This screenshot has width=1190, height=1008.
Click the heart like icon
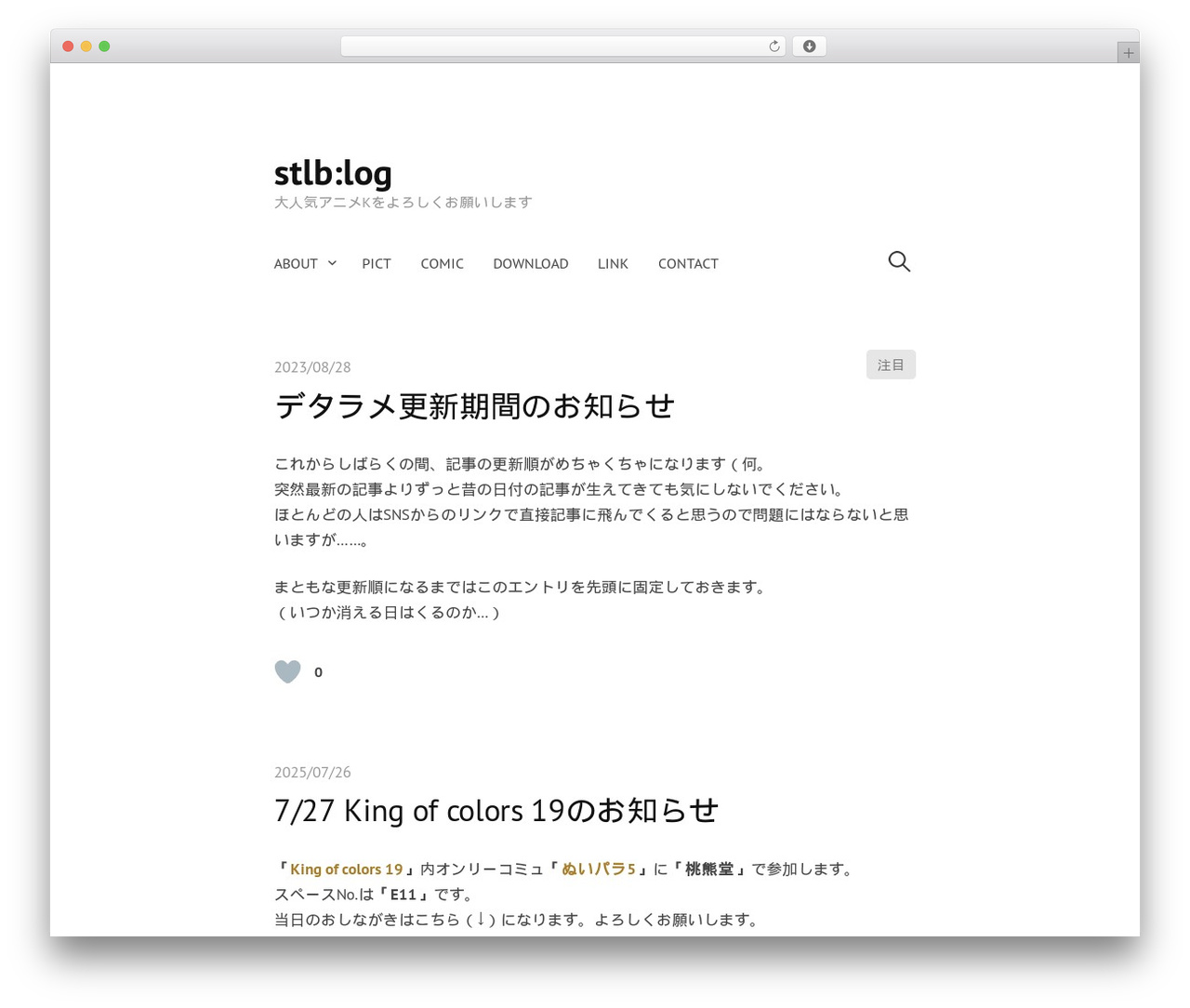(x=288, y=671)
